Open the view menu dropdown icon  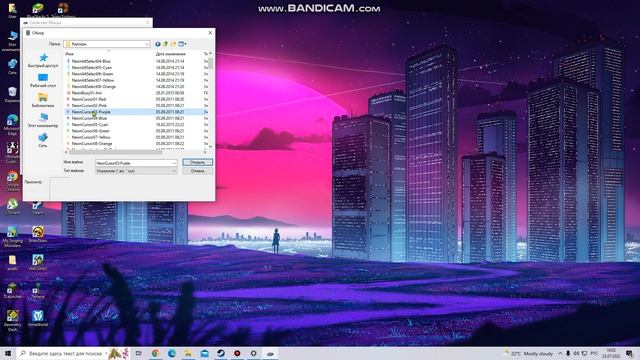click(182, 44)
